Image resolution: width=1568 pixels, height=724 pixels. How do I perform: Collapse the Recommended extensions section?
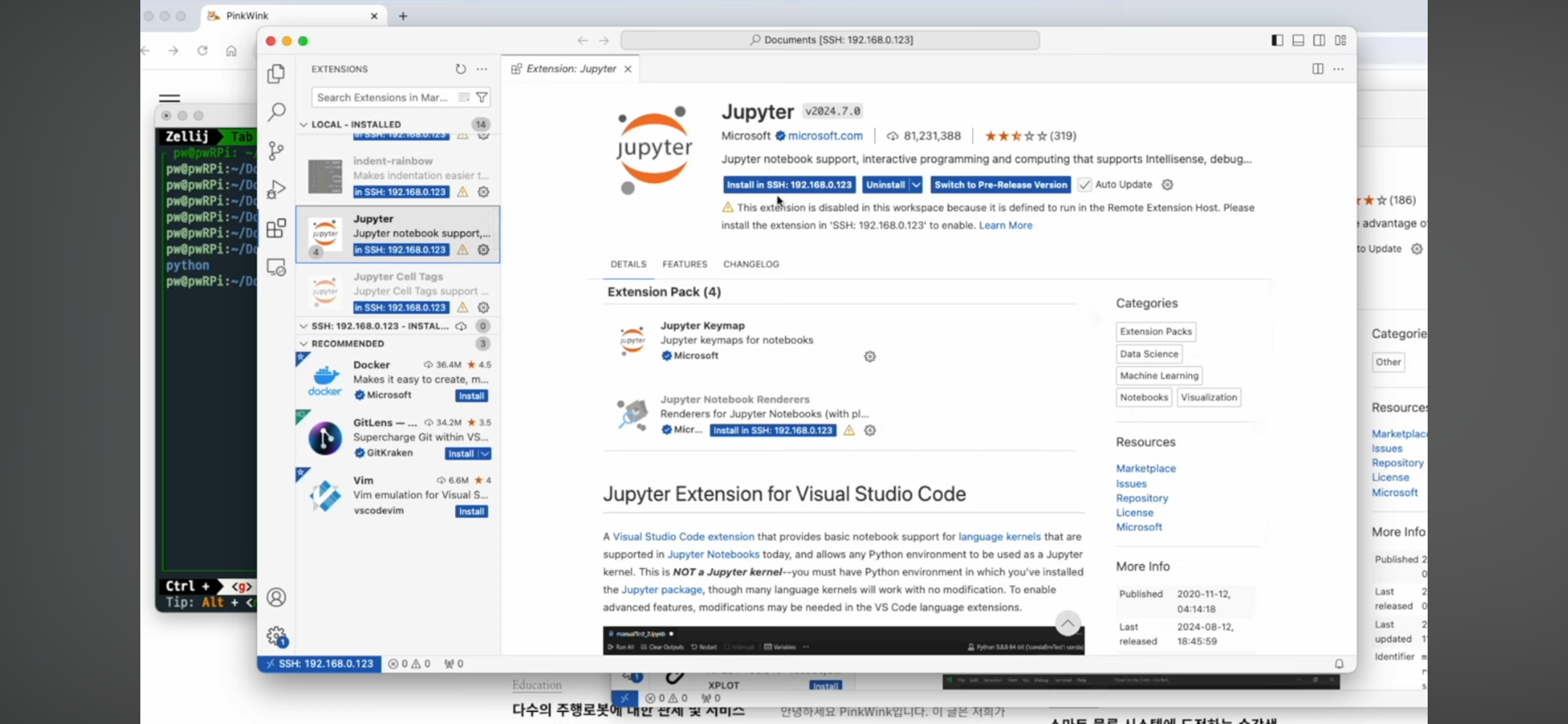[304, 344]
